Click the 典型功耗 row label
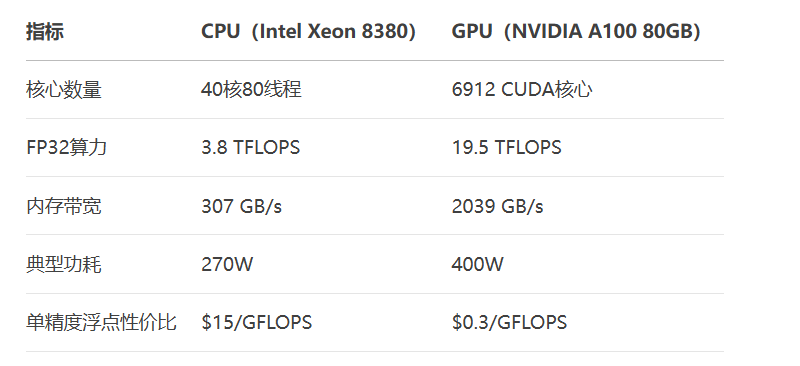Viewport: 800px width, 366px height. point(64,264)
